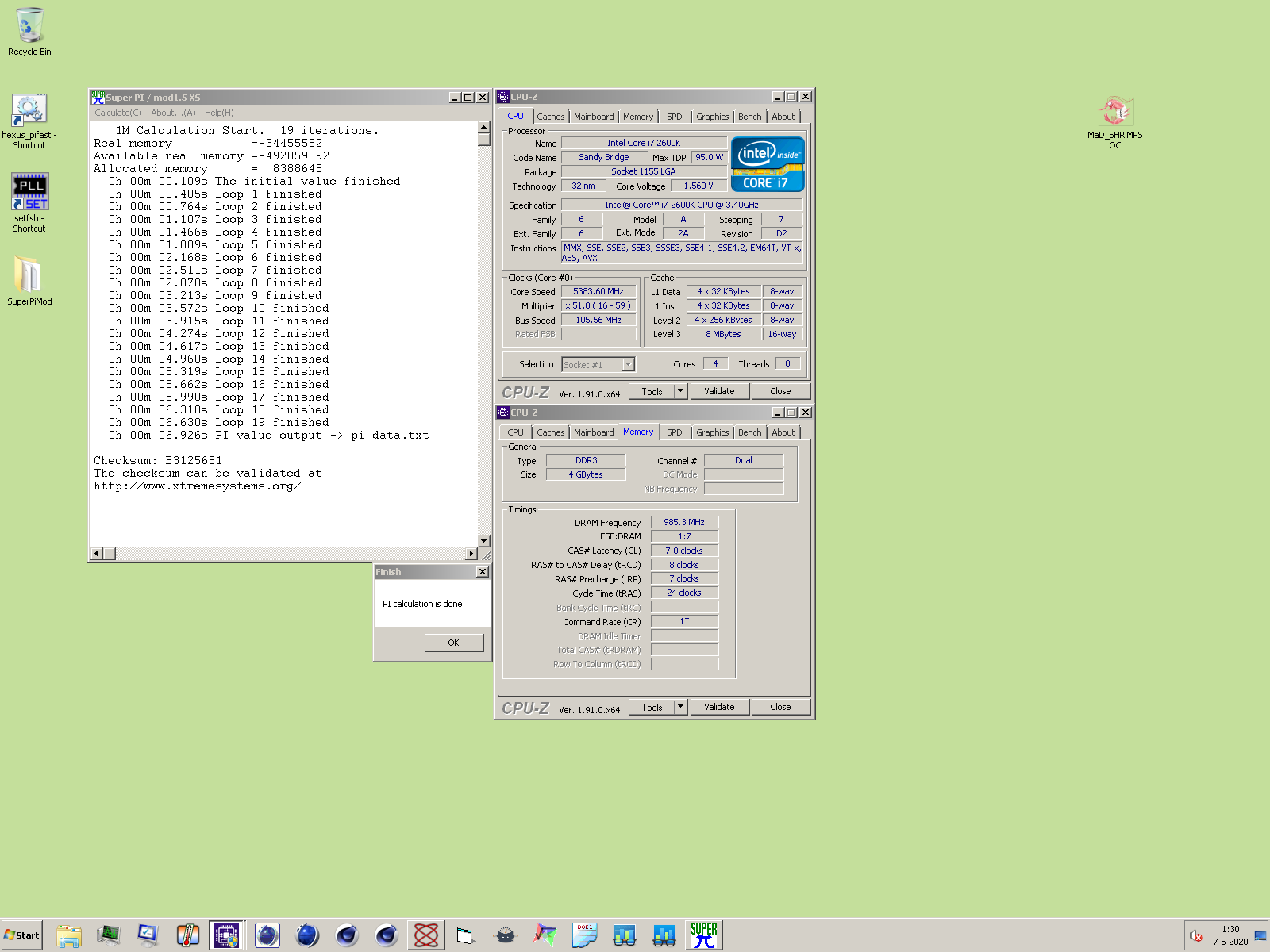Switch to Graphics tab in top CPU-Z window

click(x=712, y=117)
